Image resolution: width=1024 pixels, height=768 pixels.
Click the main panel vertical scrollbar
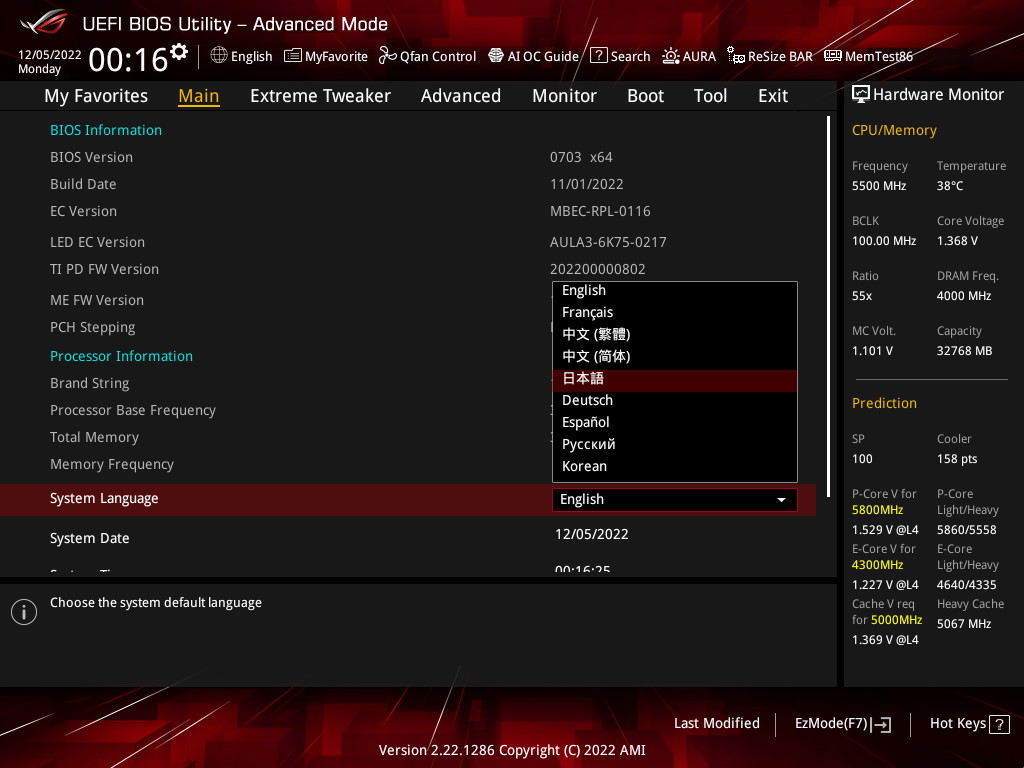[x=828, y=307]
